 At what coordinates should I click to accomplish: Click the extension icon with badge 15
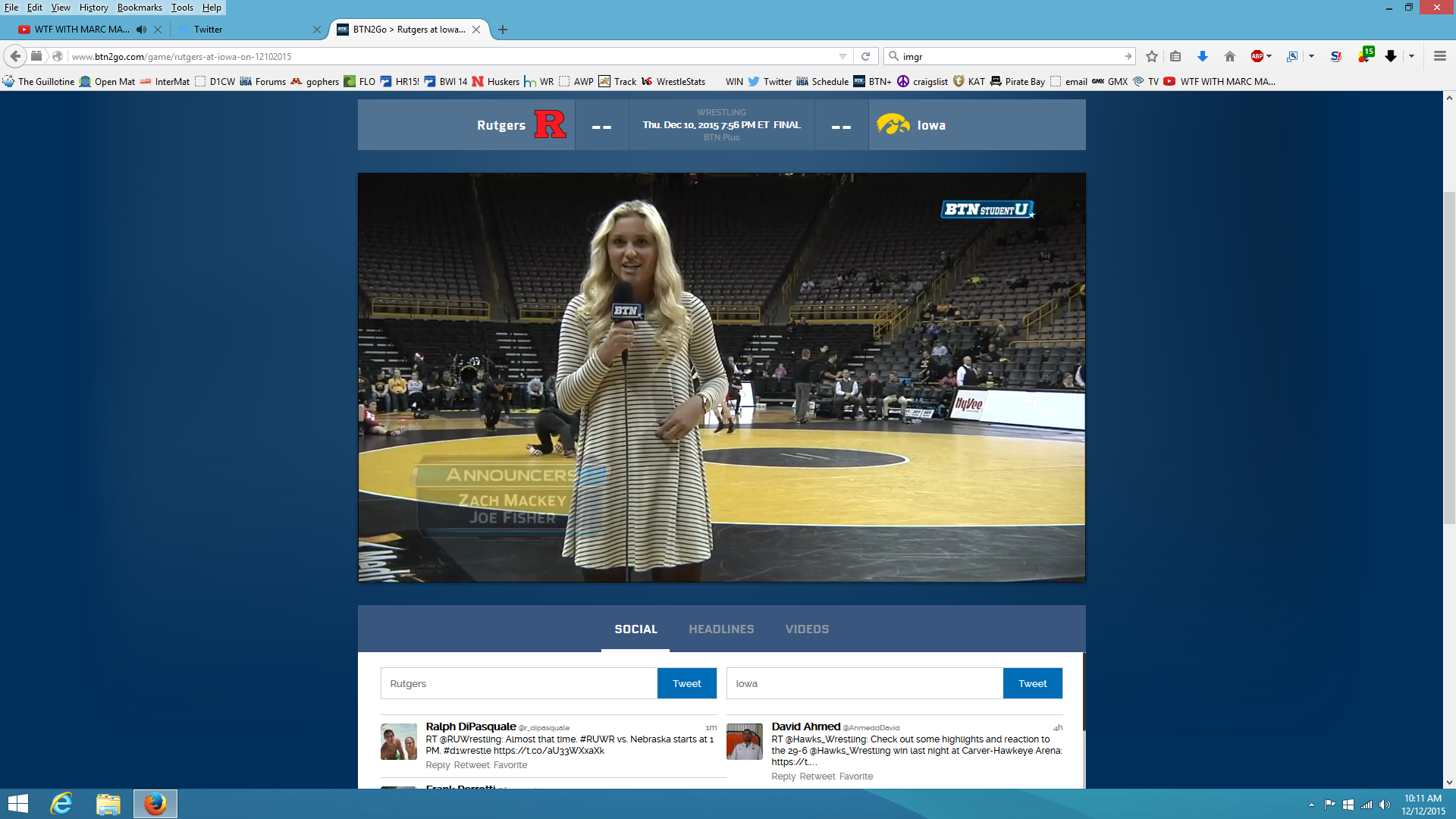tap(1365, 55)
